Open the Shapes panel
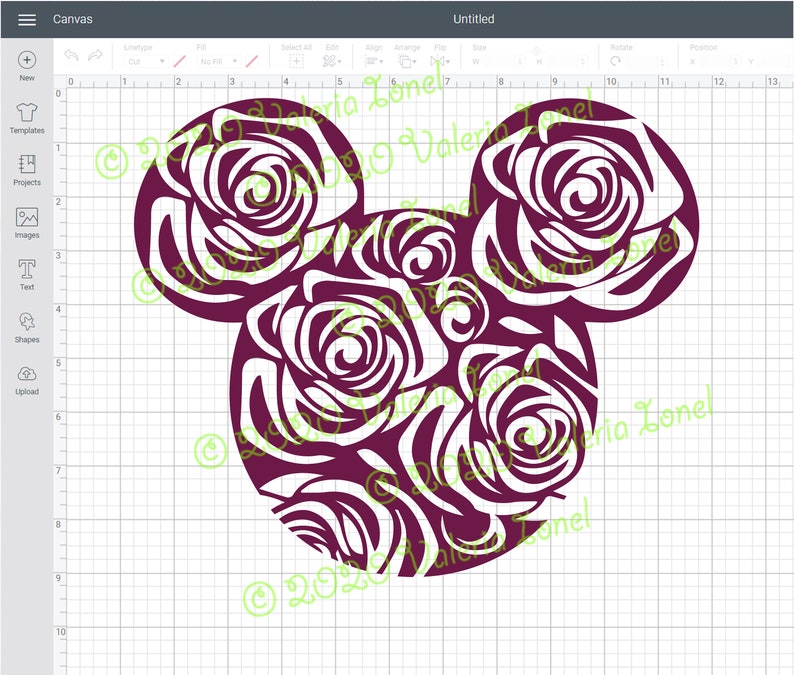 click(27, 328)
